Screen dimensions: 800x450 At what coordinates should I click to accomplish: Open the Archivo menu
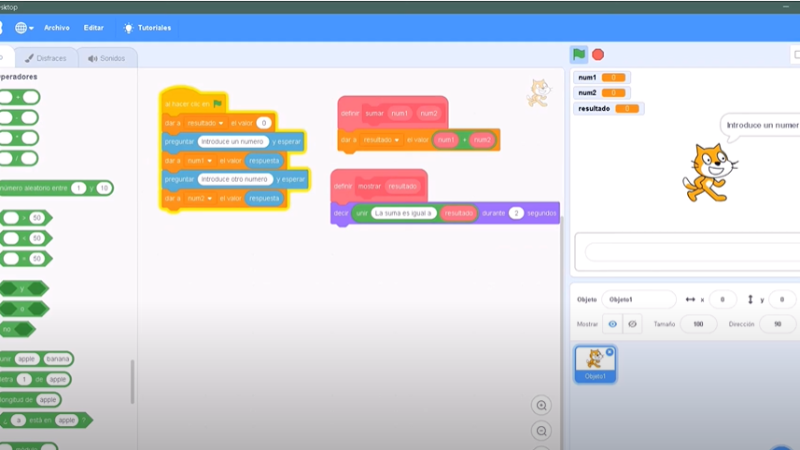[x=57, y=28]
